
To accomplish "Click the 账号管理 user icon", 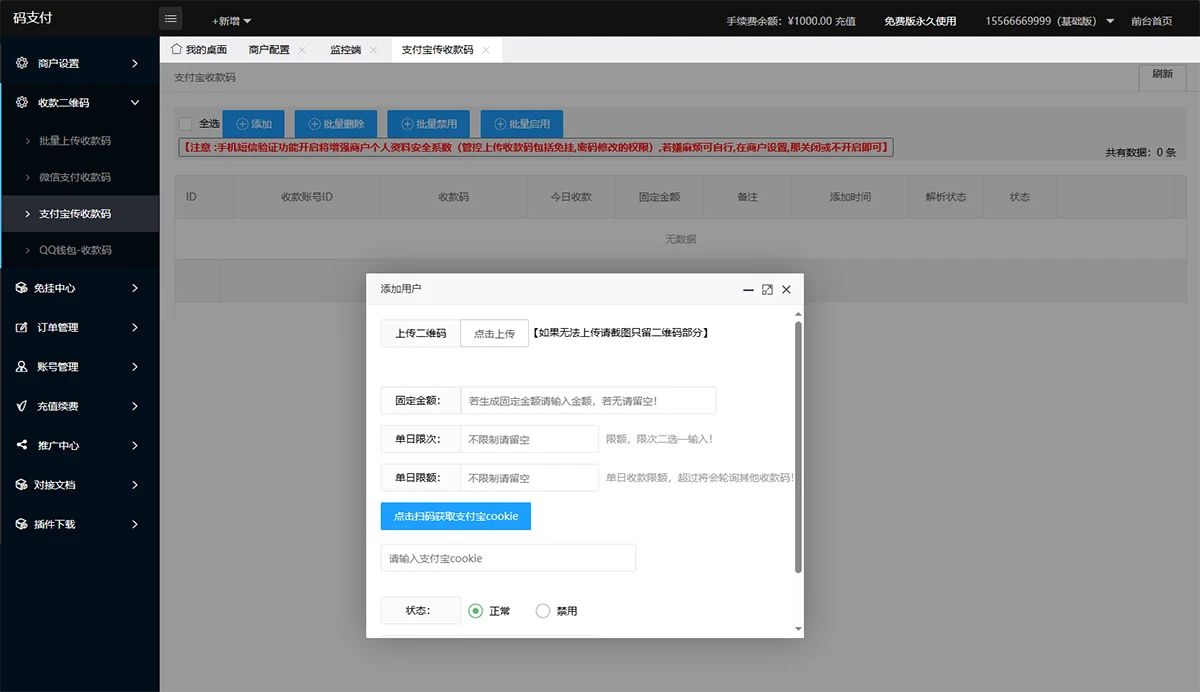I will tap(22, 367).
